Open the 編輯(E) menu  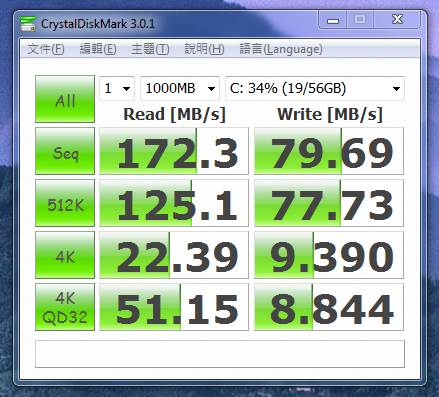(98, 49)
